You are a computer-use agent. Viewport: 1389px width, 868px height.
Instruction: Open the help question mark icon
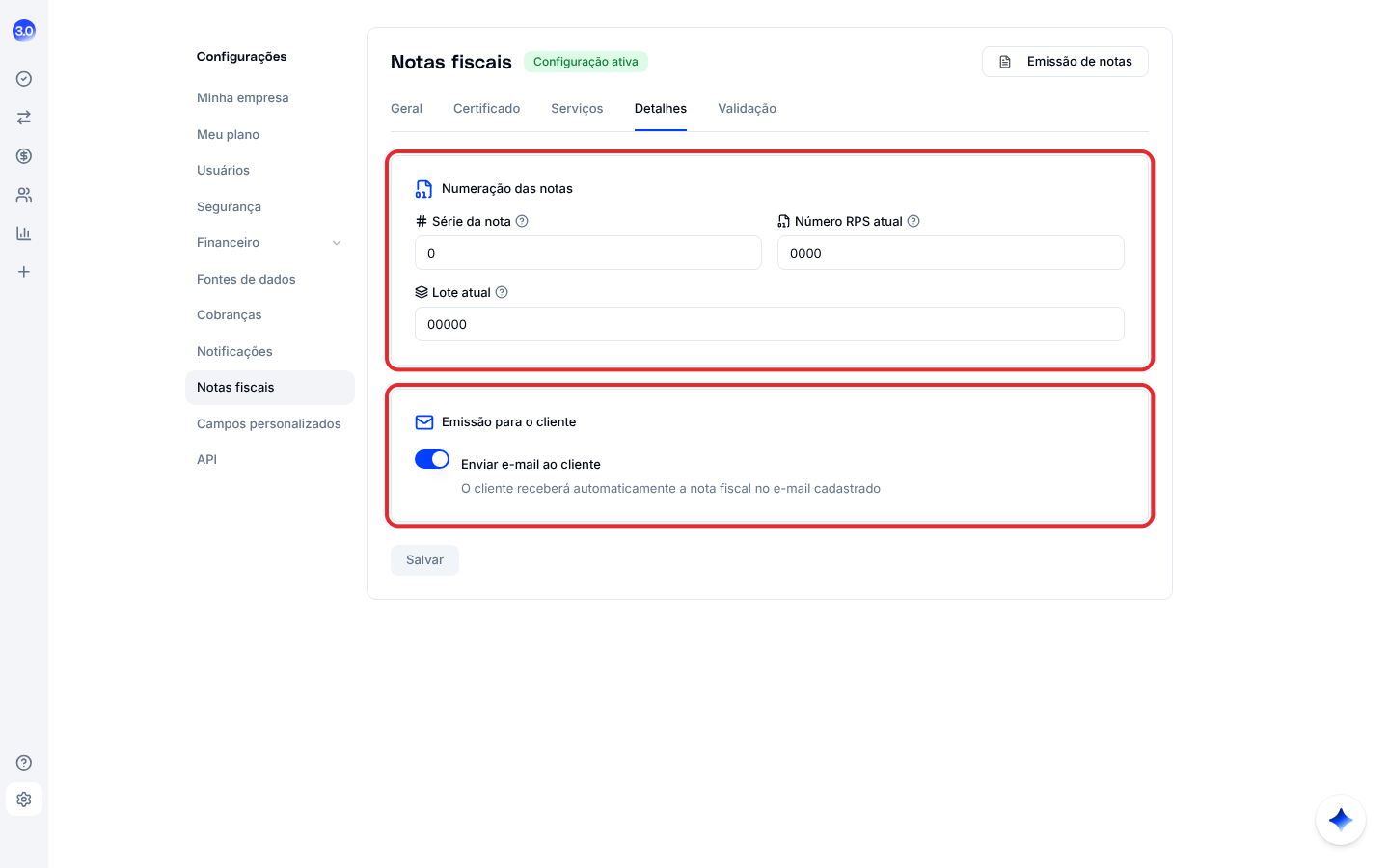[24, 763]
